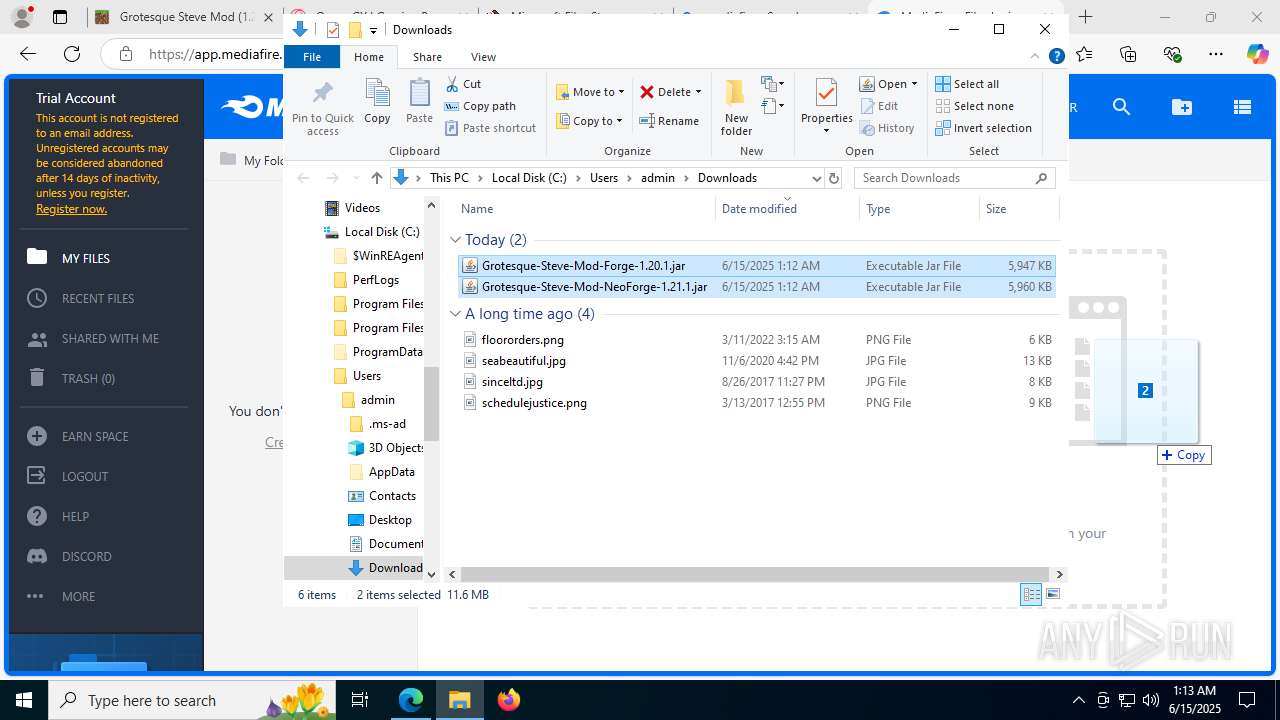This screenshot has width=1280, height=720.
Task: Click the Properties icon
Action: (826, 95)
